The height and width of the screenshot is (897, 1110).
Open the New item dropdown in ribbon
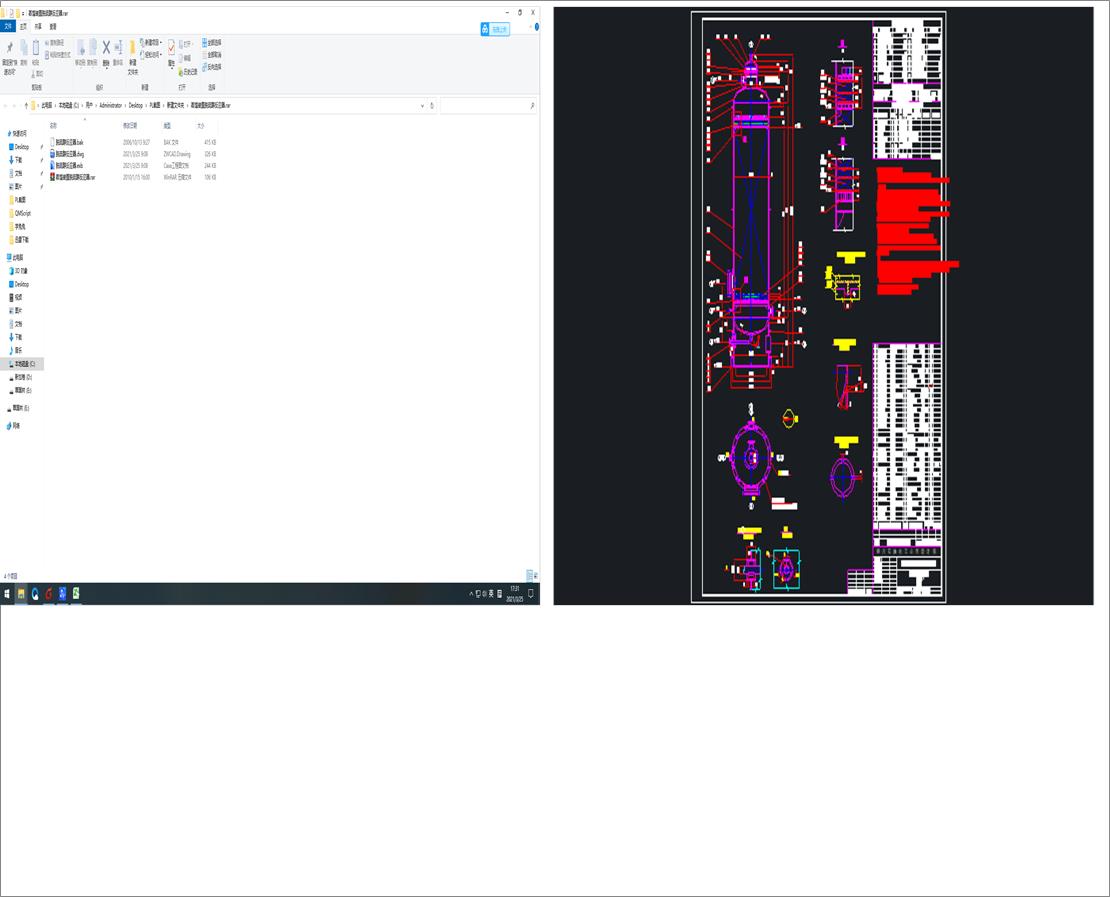[151, 42]
